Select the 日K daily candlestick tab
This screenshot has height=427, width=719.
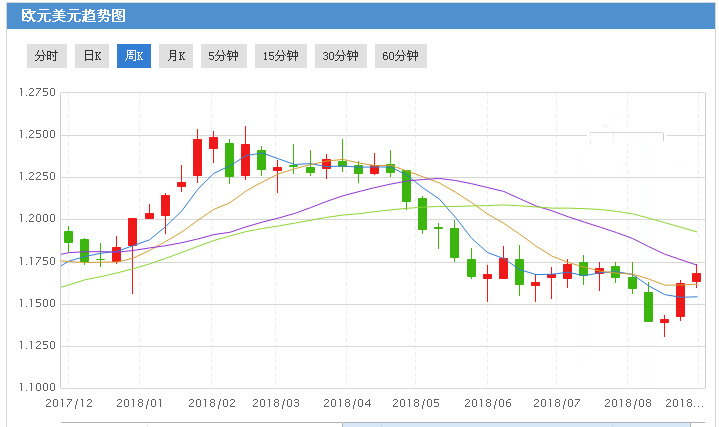(x=92, y=56)
